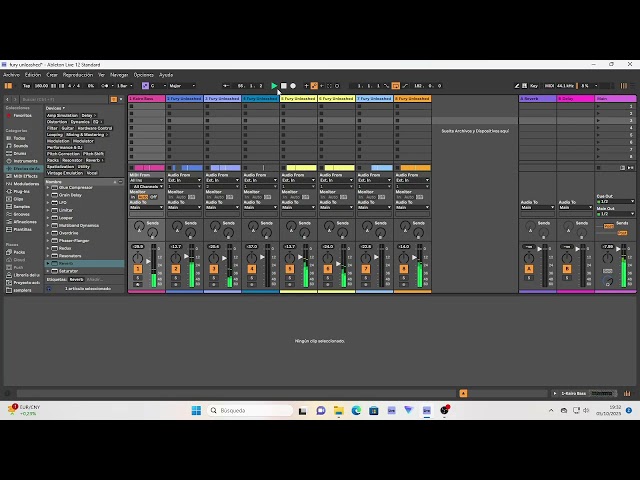
Task: Click the browser search field
Action: click(x=64, y=99)
